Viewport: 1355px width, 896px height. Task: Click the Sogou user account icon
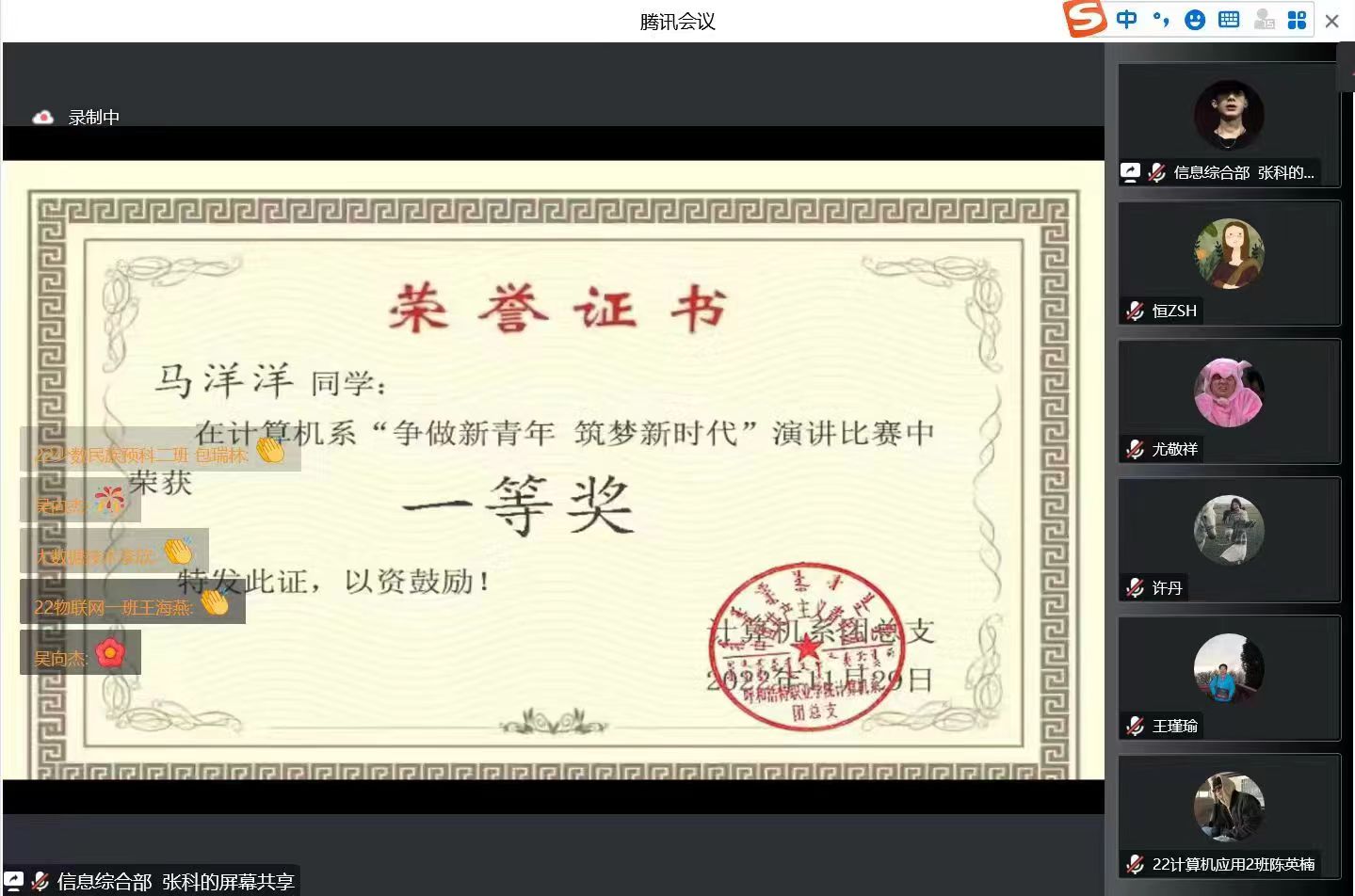click(1264, 20)
